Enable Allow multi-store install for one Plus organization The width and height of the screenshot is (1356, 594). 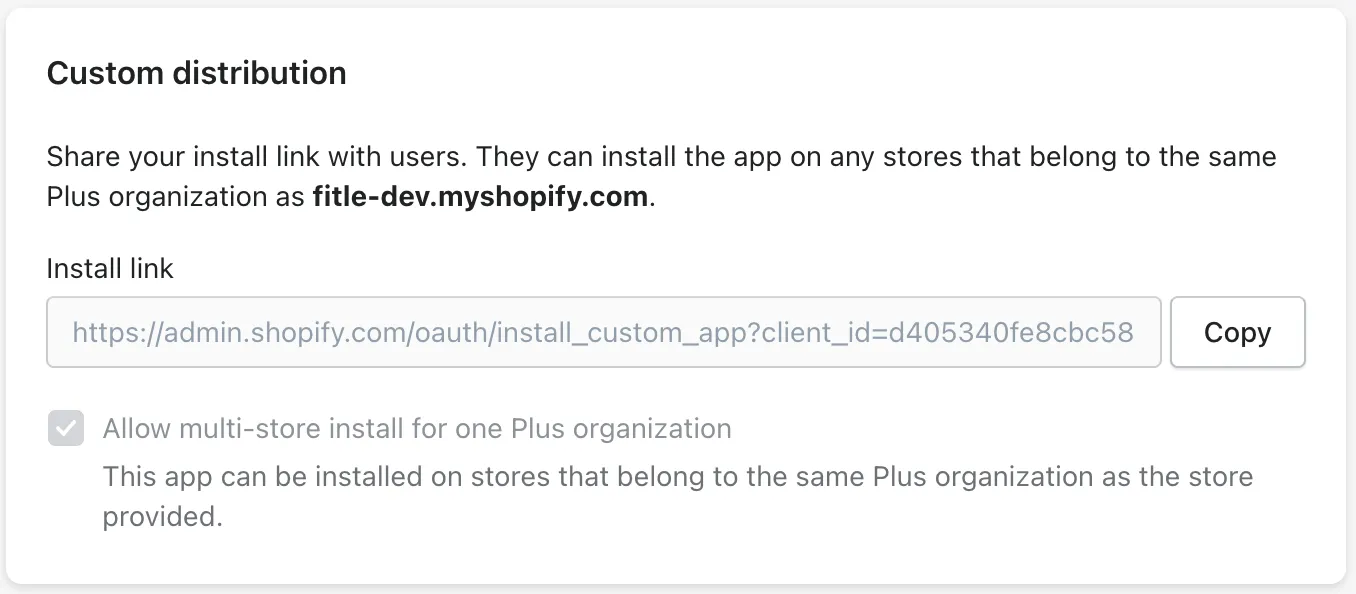tap(66, 428)
